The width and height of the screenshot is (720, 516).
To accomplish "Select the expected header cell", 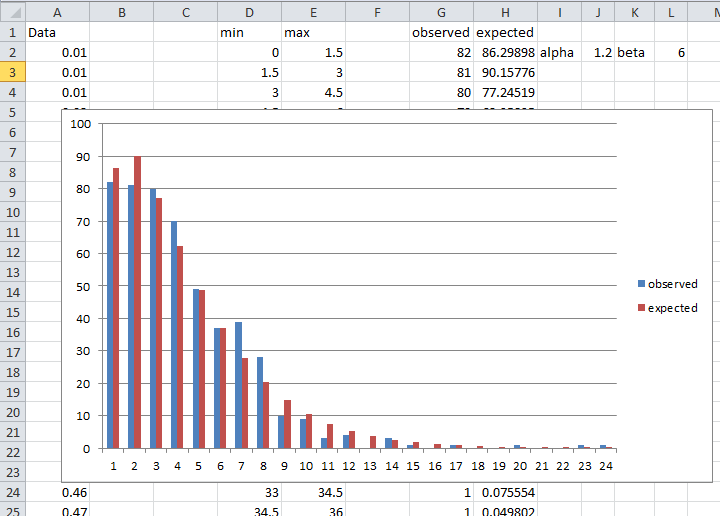I will point(505,32).
